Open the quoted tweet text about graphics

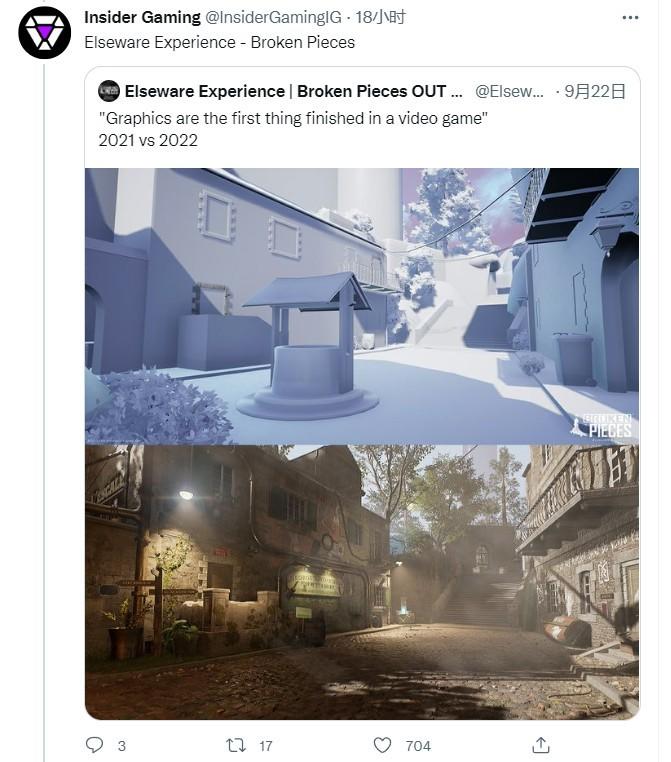click(x=293, y=129)
